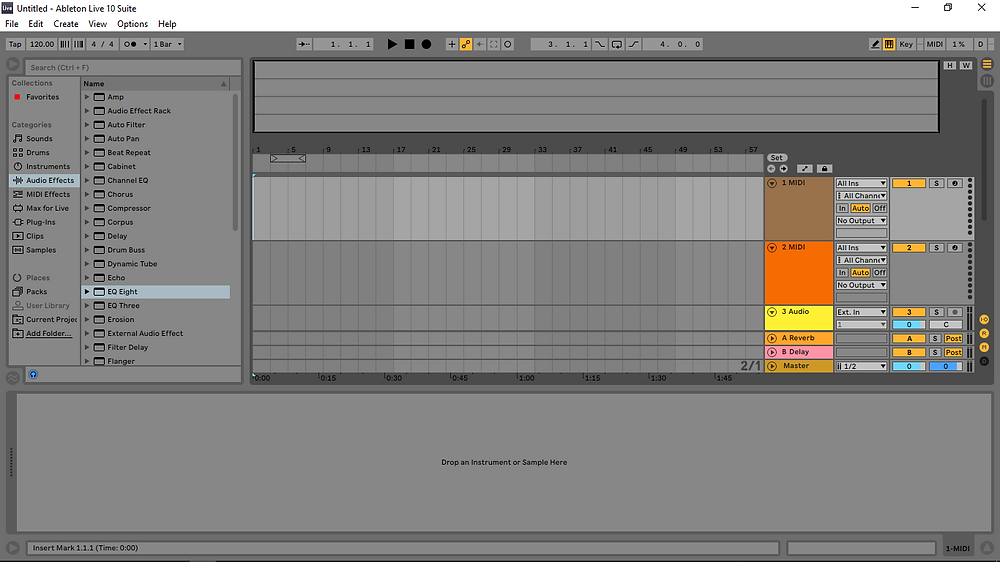Toggle the browser preview headphone icon
Screen dimensions: 1000x562
pos(33,374)
